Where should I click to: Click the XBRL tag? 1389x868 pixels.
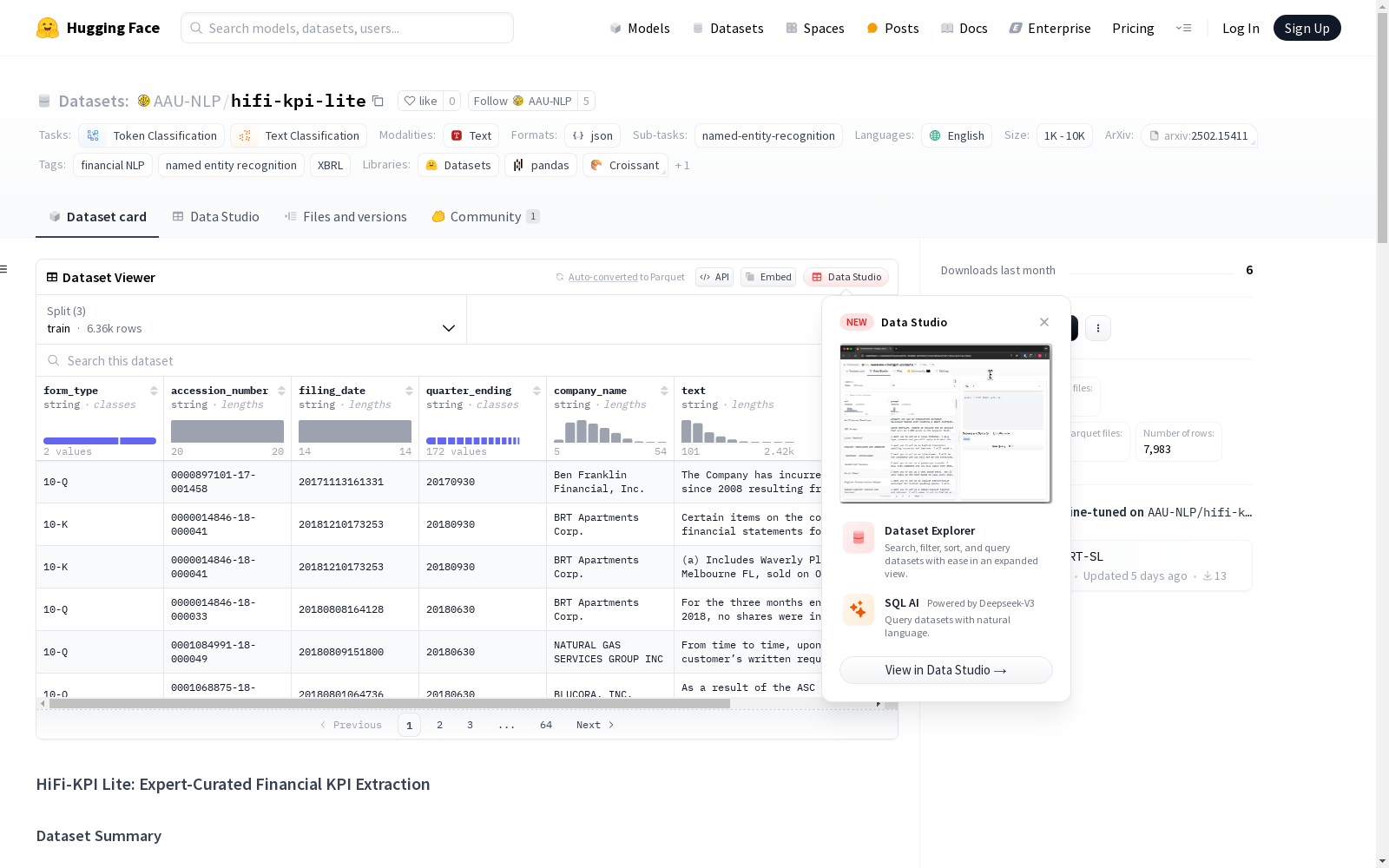pos(330,165)
